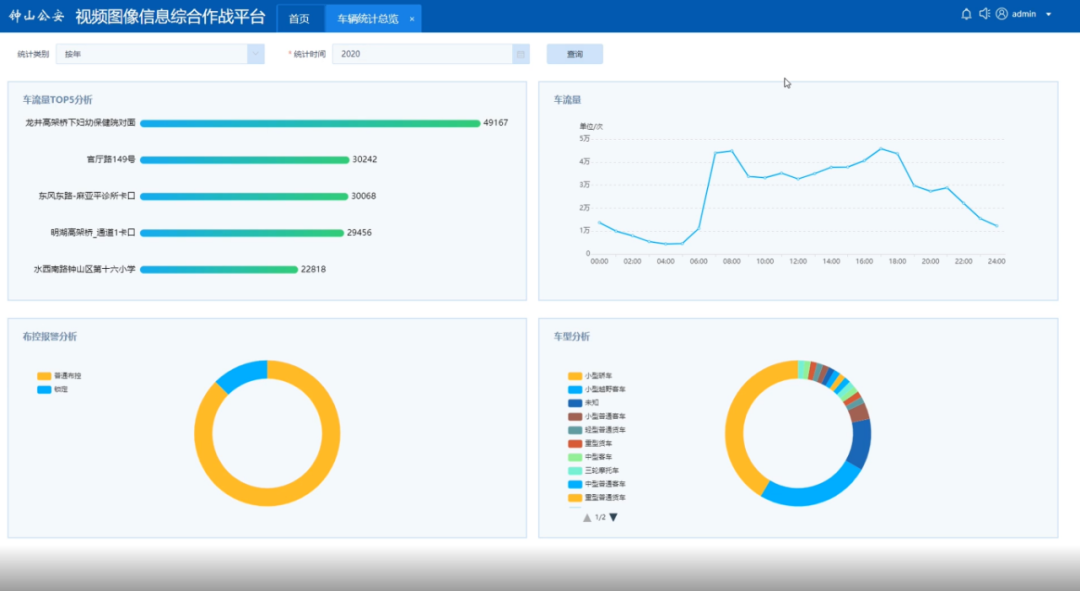Click the admin user avatar icon
The width and height of the screenshot is (1080, 591).
(x=1001, y=14)
